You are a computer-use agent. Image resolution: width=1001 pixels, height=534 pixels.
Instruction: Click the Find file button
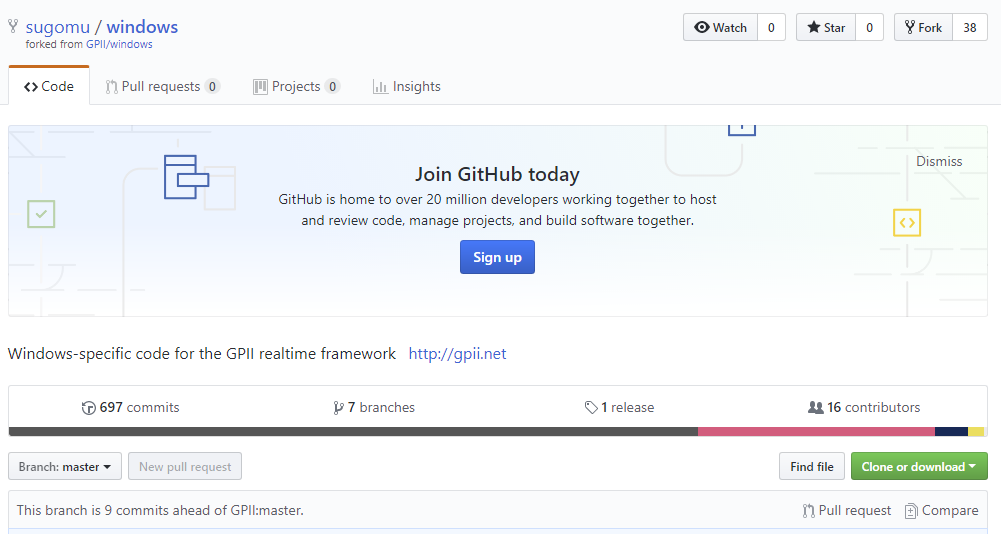pos(811,466)
